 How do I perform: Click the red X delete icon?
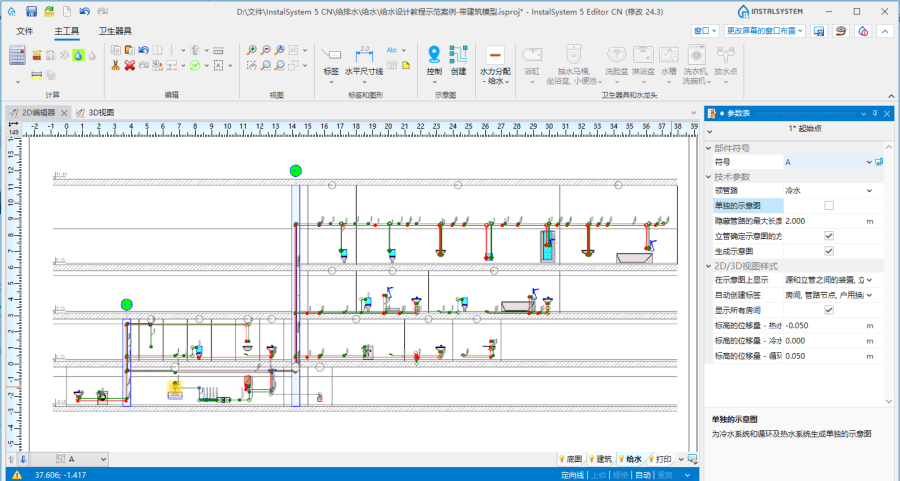129,65
